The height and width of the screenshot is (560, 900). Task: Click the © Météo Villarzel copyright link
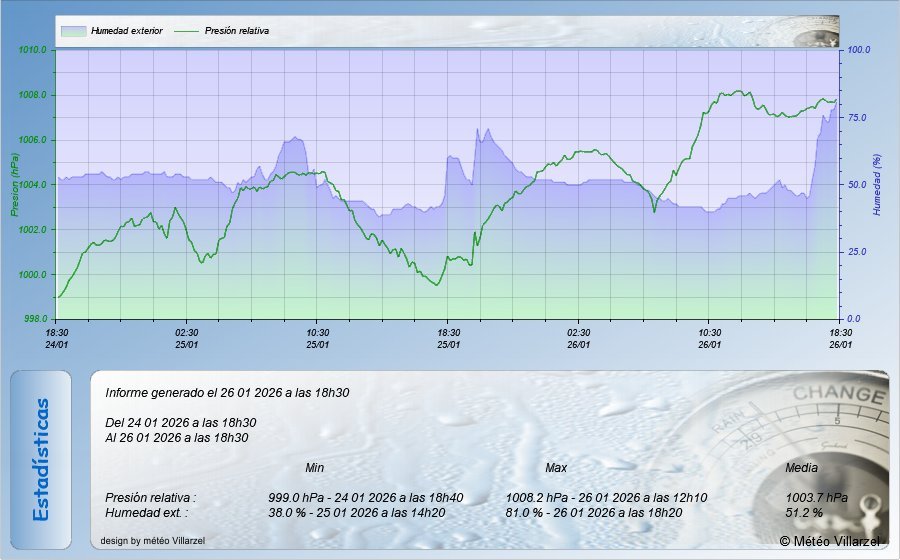pos(830,541)
